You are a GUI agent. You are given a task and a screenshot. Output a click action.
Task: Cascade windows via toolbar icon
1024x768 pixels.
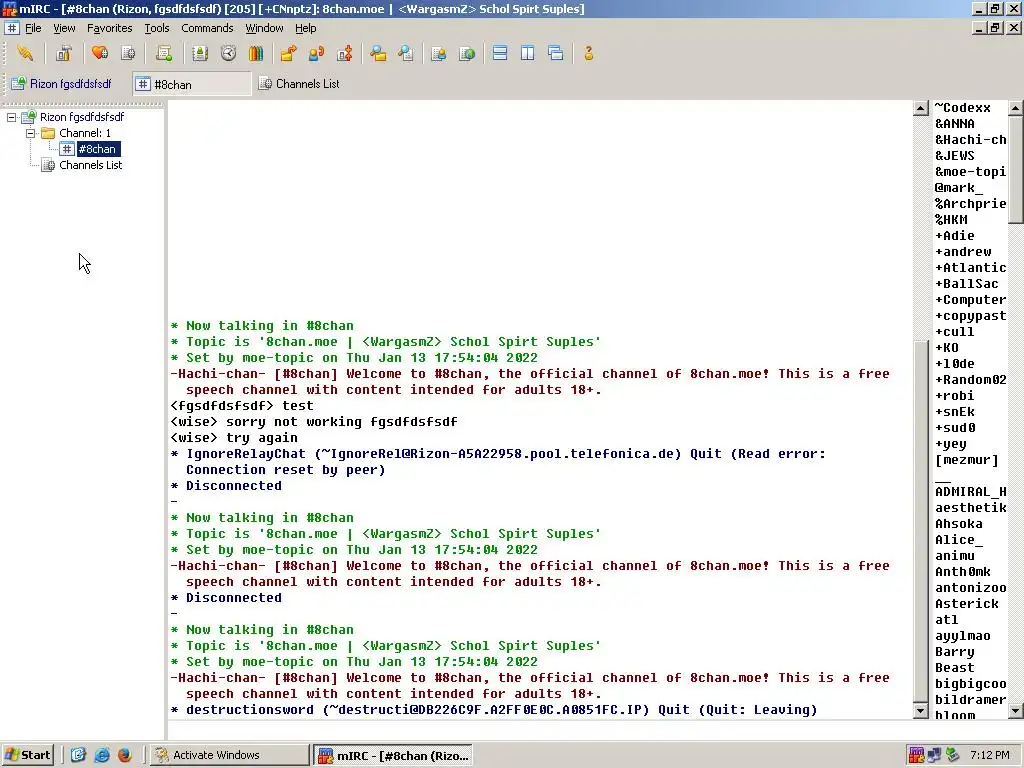(x=556, y=54)
